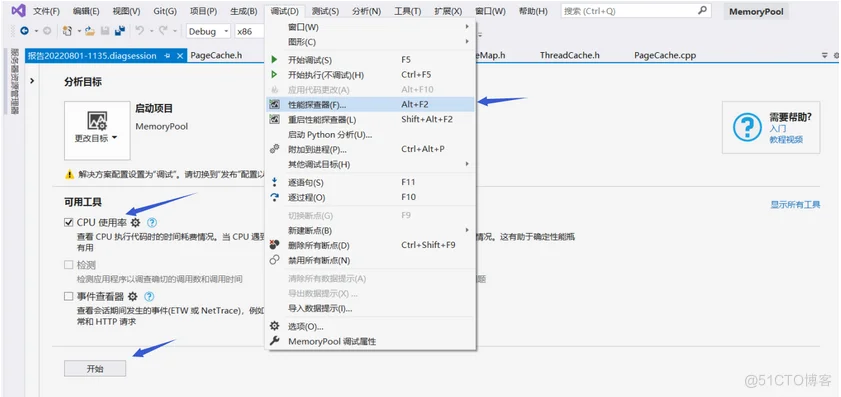The width and height of the screenshot is (841, 397).
Task: Open the Debug configuration dropdown
Action: click(x=209, y=31)
